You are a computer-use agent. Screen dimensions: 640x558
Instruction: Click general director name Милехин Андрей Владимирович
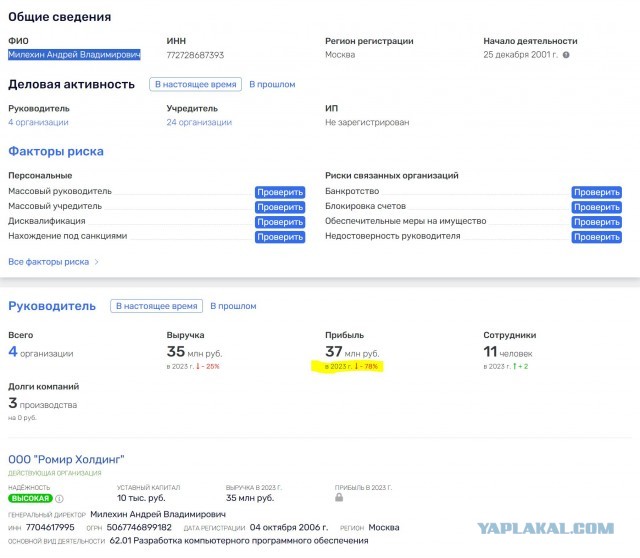tap(158, 514)
